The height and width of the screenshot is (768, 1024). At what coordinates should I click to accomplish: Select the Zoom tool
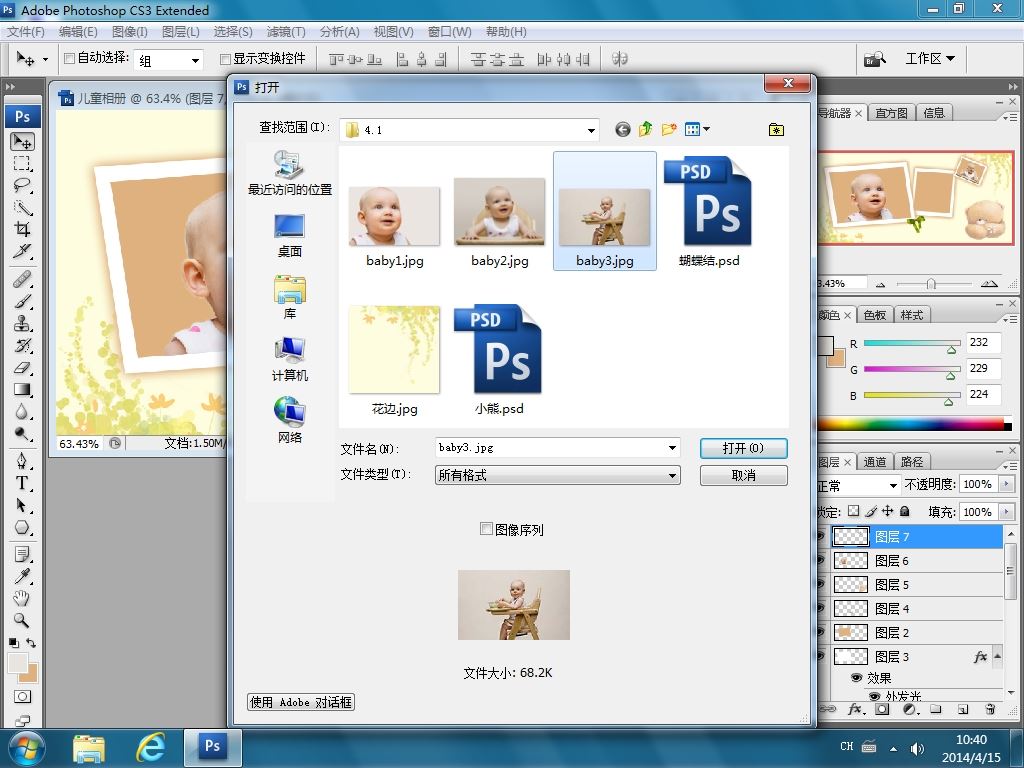coord(22,620)
